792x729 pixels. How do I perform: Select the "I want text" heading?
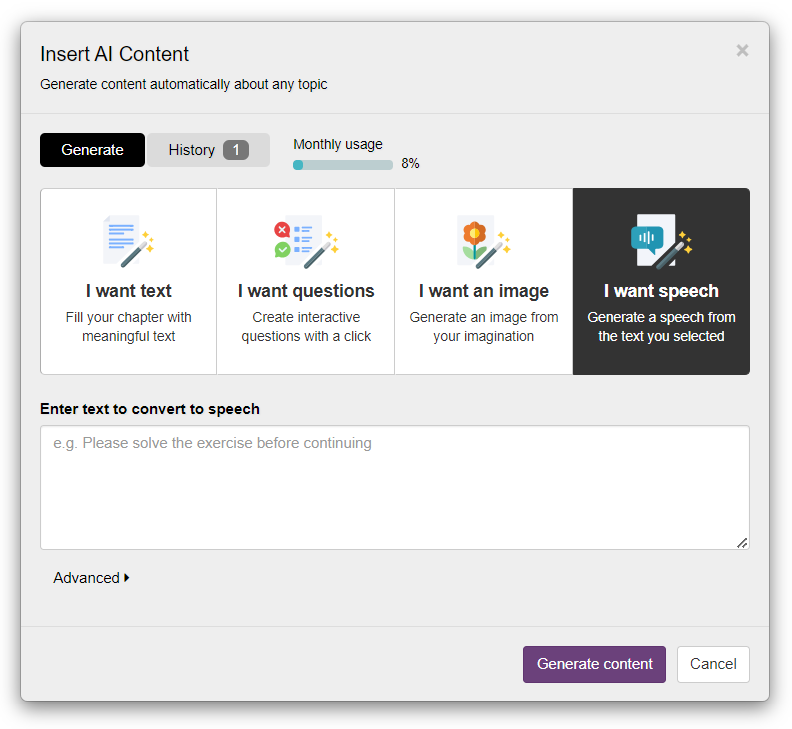[128, 291]
